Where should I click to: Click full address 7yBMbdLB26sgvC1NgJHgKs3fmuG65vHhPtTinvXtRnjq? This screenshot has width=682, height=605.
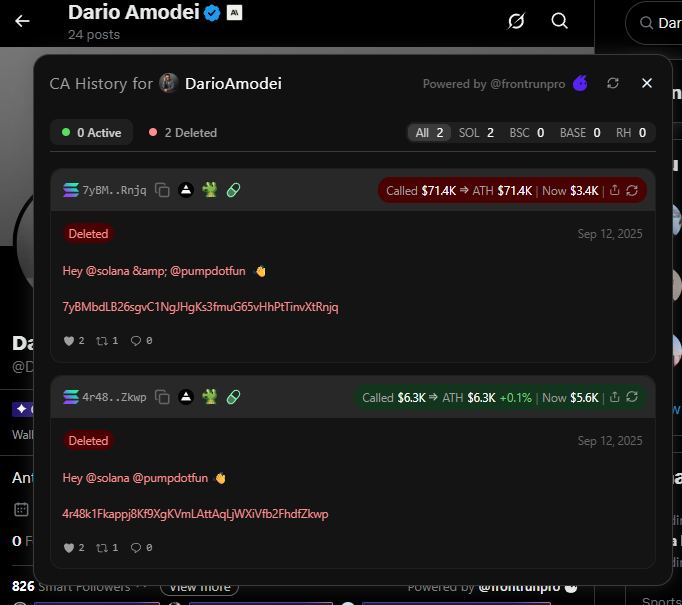pyautogui.click(x=200, y=307)
